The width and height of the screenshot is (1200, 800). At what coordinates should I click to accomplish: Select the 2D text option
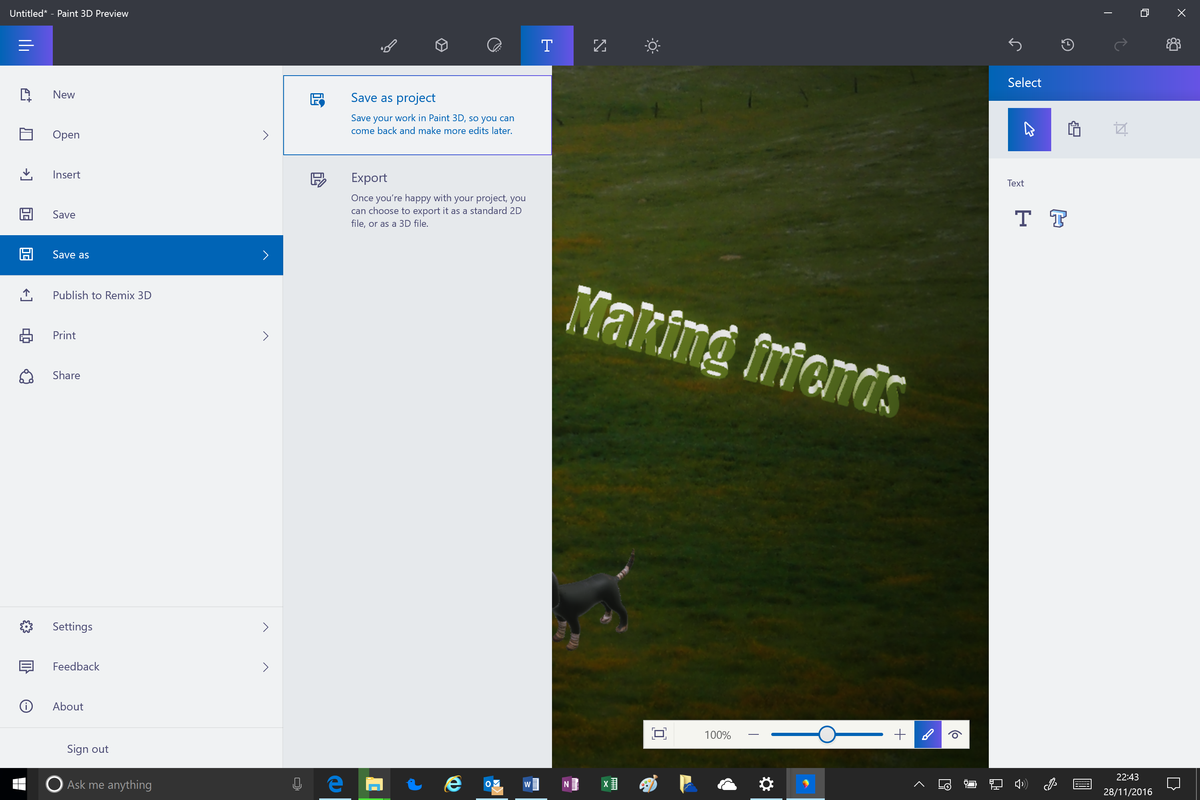pos(1022,218)
